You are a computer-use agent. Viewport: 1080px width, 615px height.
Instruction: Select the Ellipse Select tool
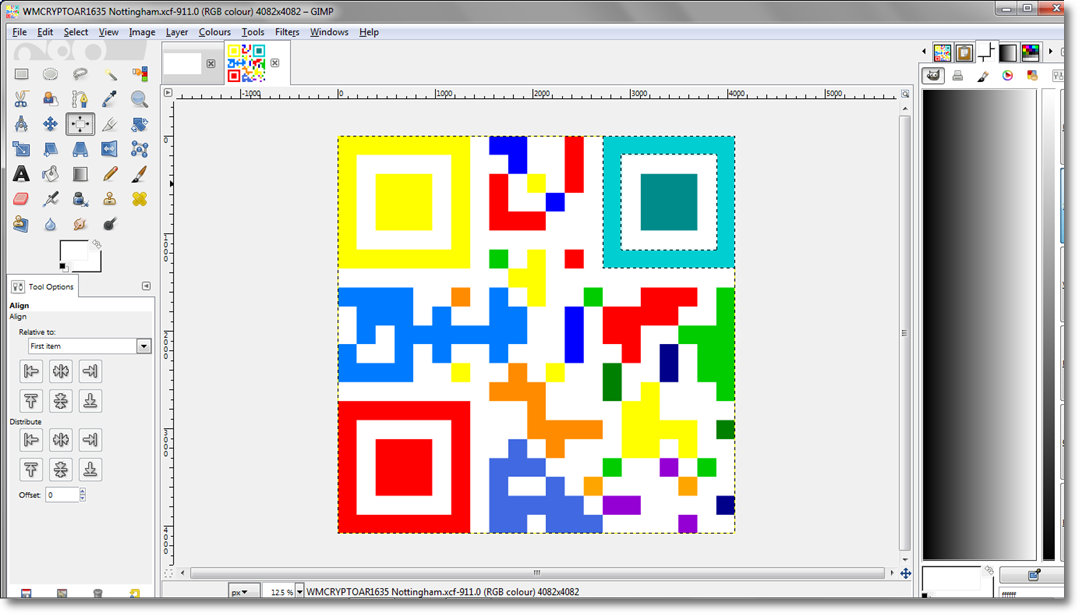tap(50, 74)
